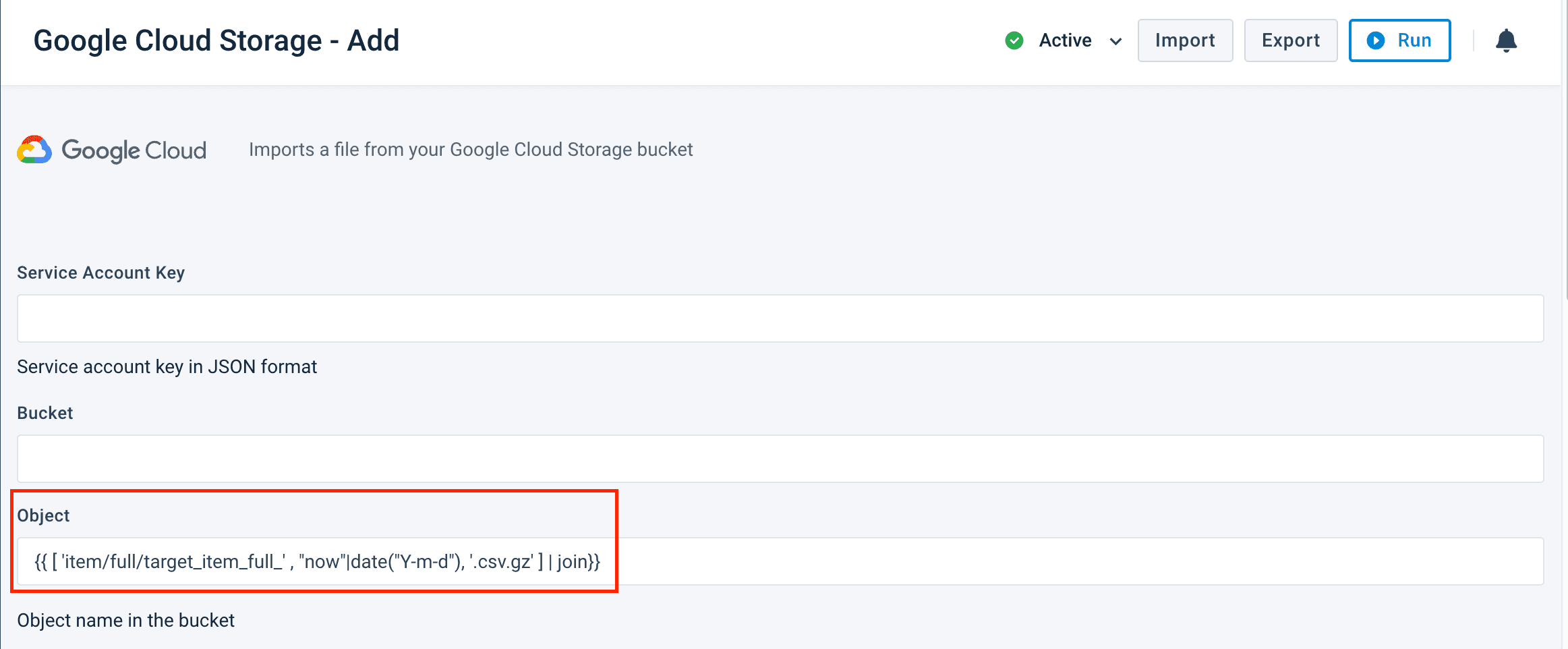Click the 'Service account key in JSON format' hint

[167, 367]
